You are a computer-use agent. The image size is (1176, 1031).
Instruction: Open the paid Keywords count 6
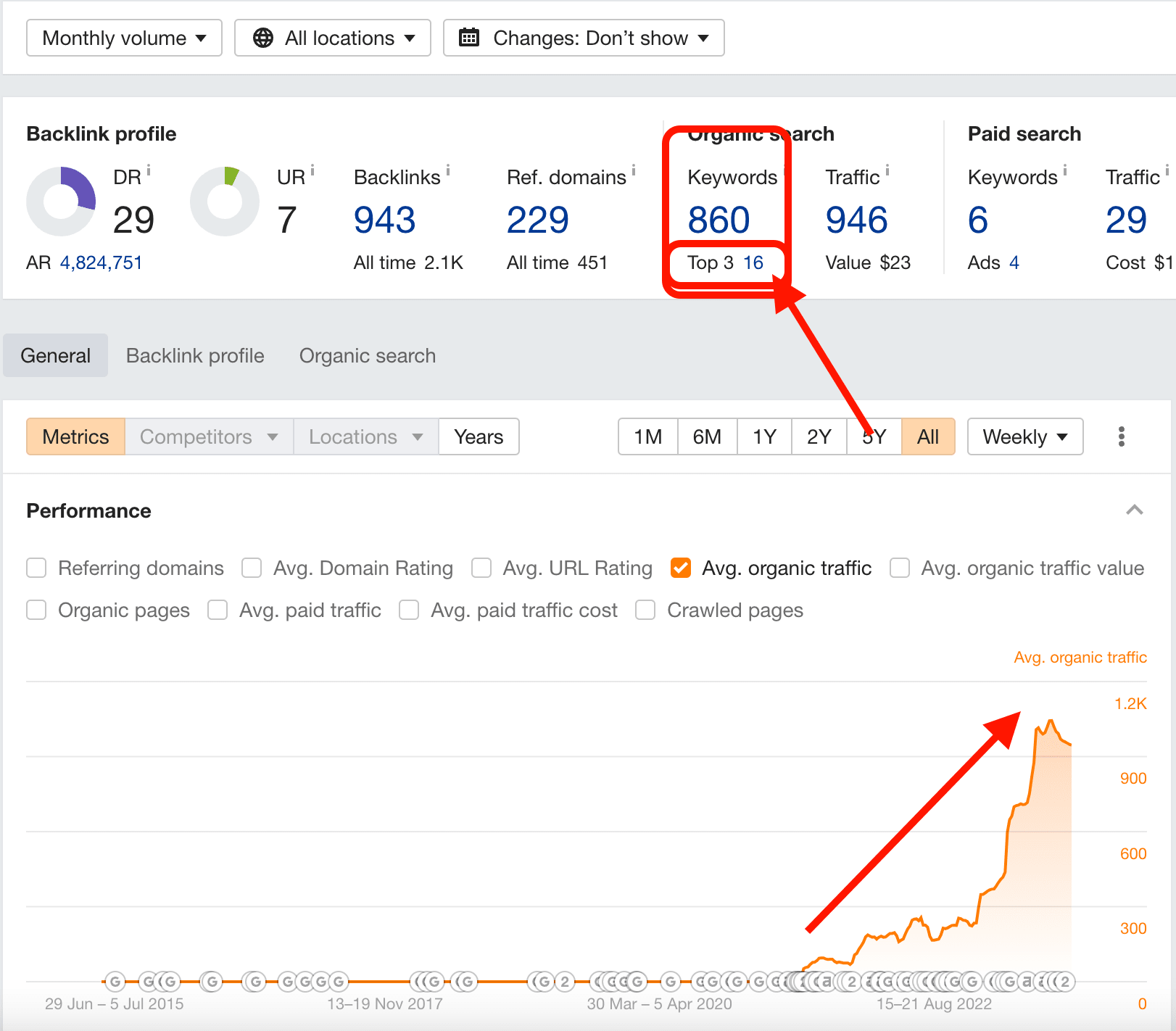[x=978, y=220]
